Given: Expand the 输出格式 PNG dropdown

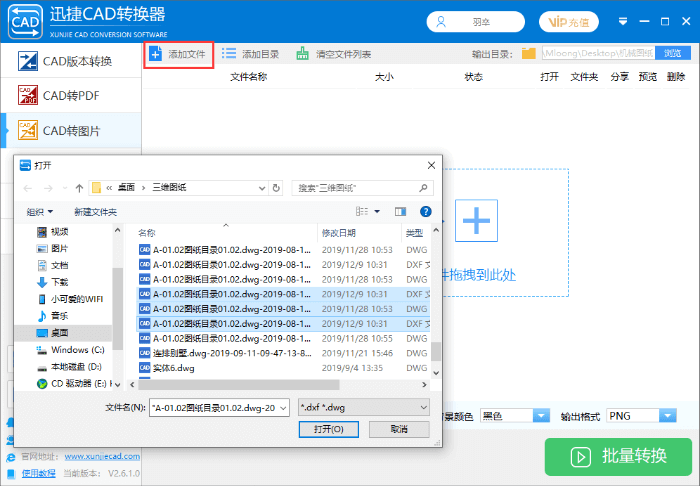Looking at the screenshot, I should (x=667, y=416).
